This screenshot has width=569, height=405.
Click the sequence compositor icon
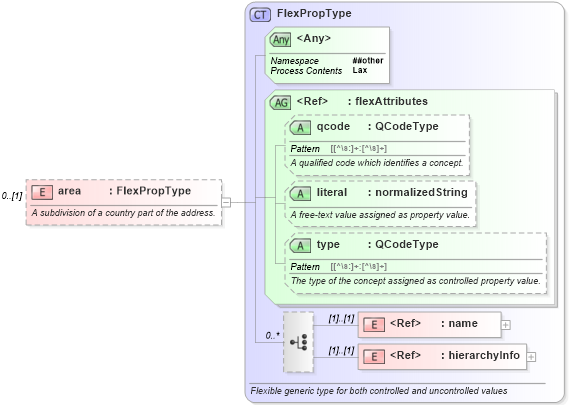point(298,342)
